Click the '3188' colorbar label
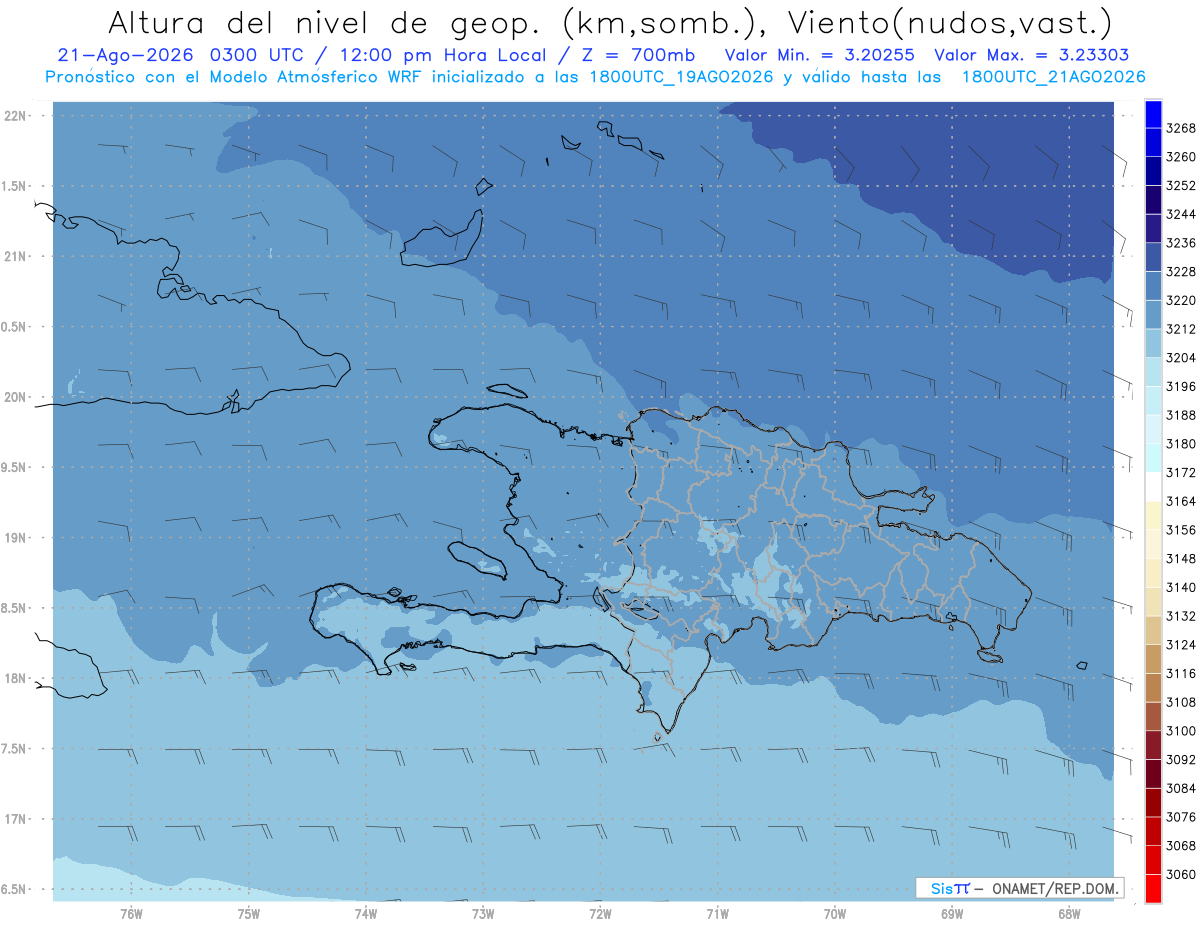Image resolution: width=1200 pixels, height=927 pixels. click(x=1181, y=415)
